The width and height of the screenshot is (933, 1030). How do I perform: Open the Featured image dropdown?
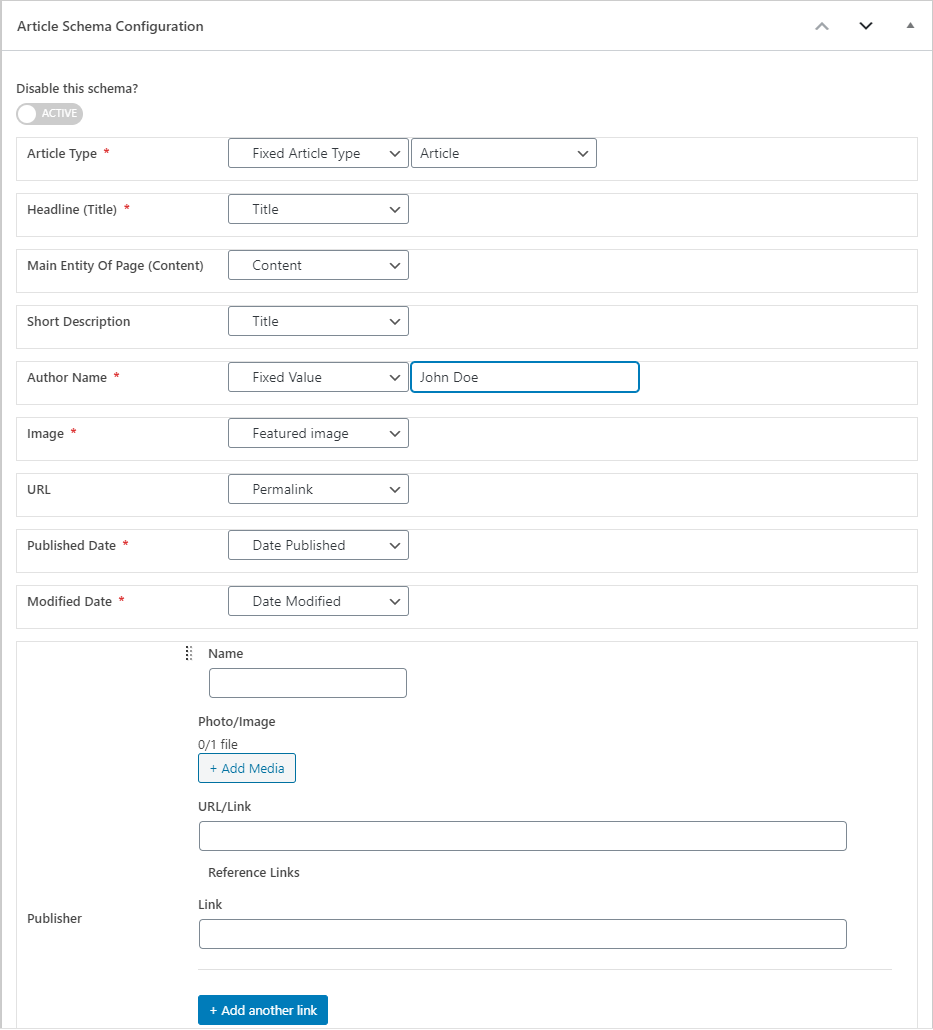click(x=318, y=433)
